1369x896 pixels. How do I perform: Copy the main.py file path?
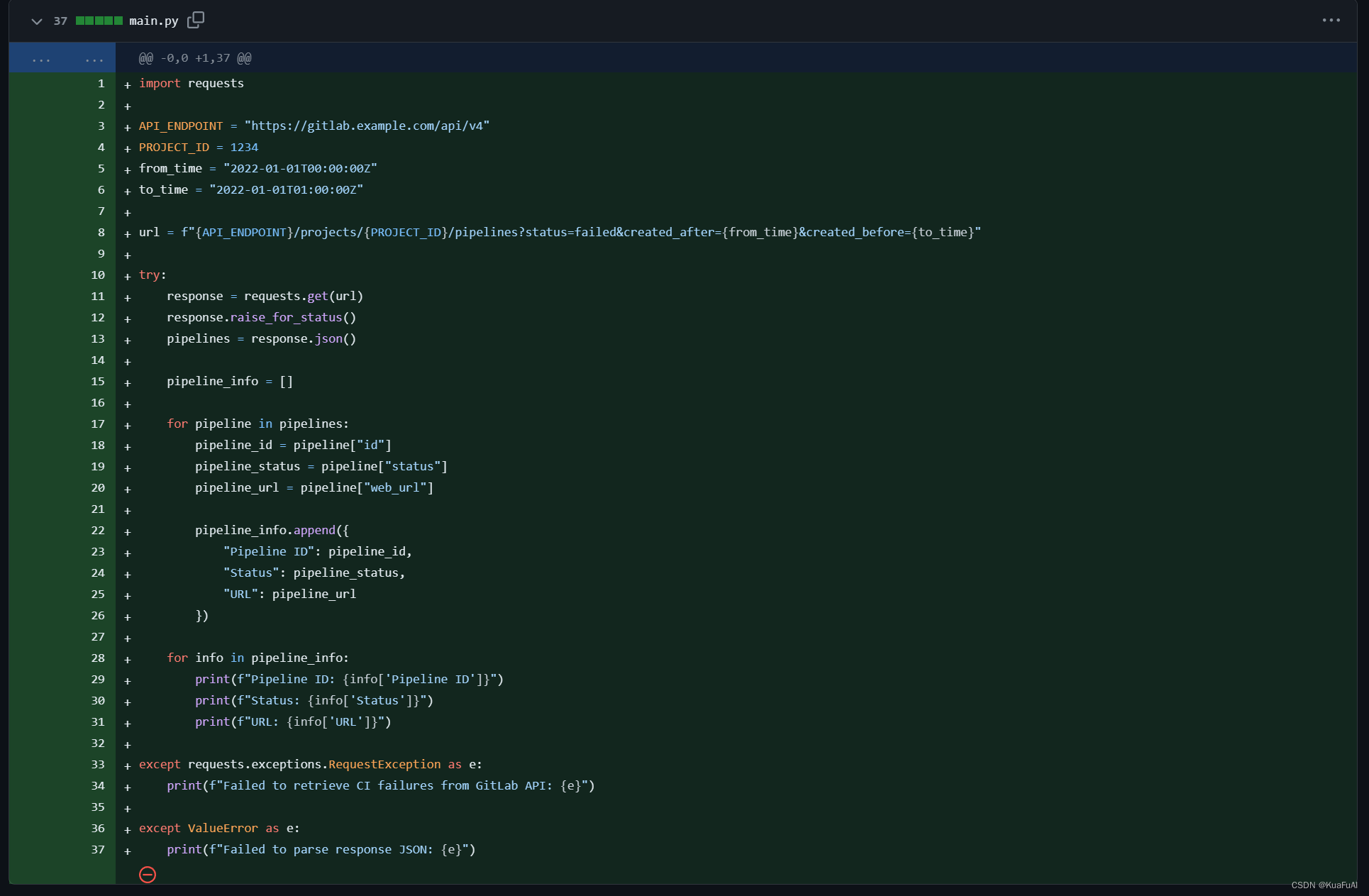coord(196,20)
